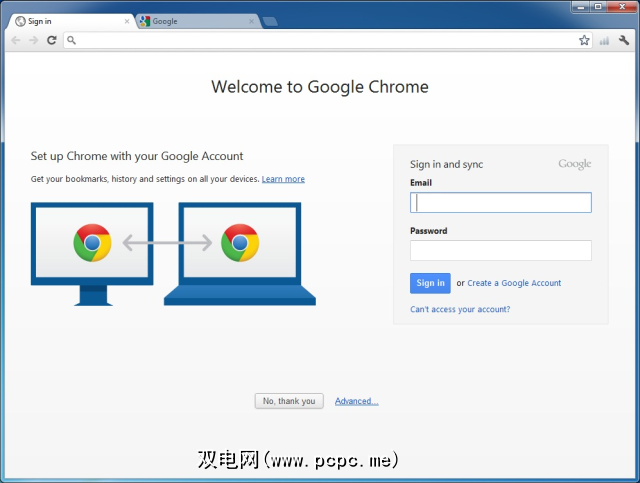
Task: Close the Google tab
Action: [251, 21]
